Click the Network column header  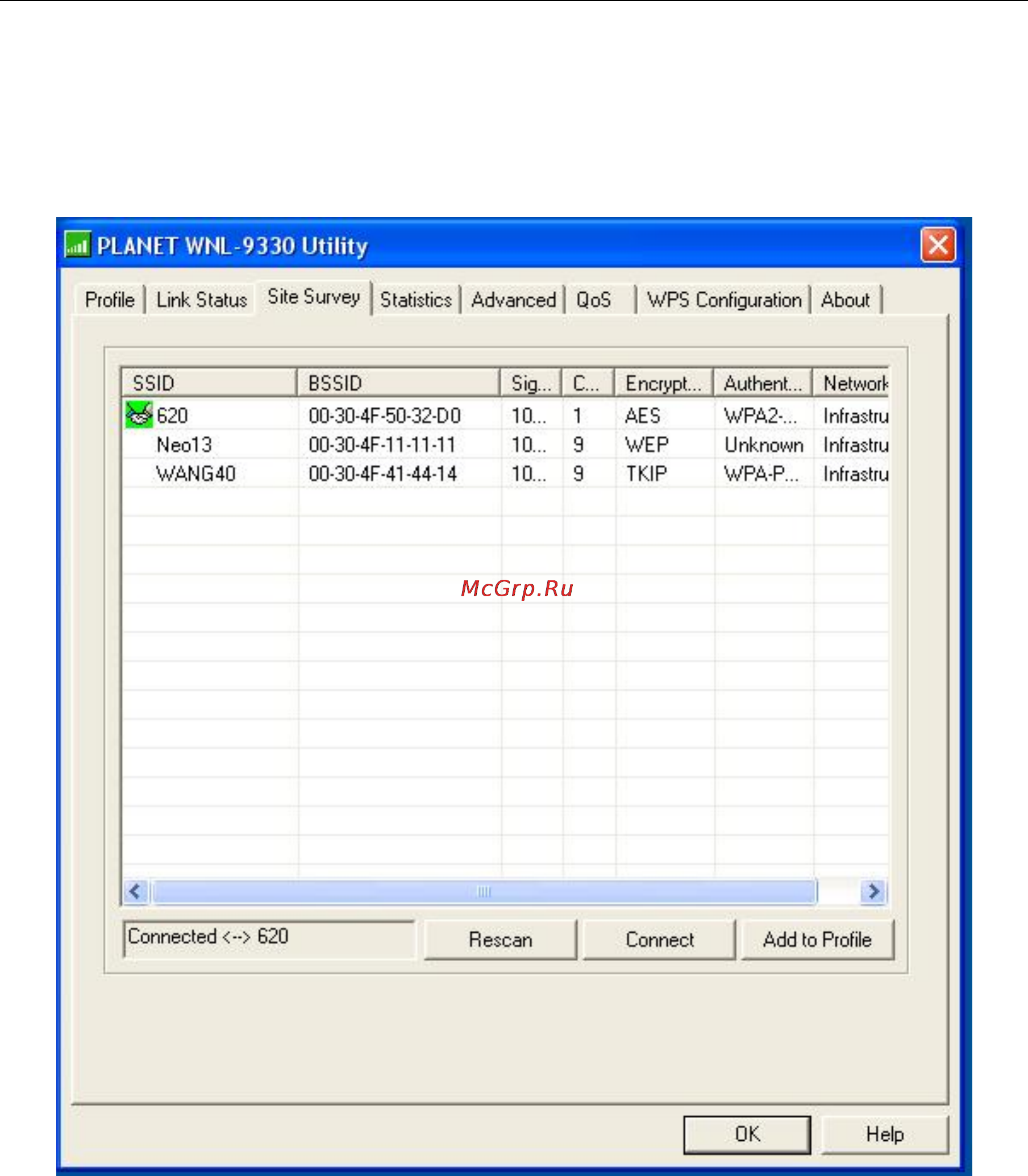851,383
